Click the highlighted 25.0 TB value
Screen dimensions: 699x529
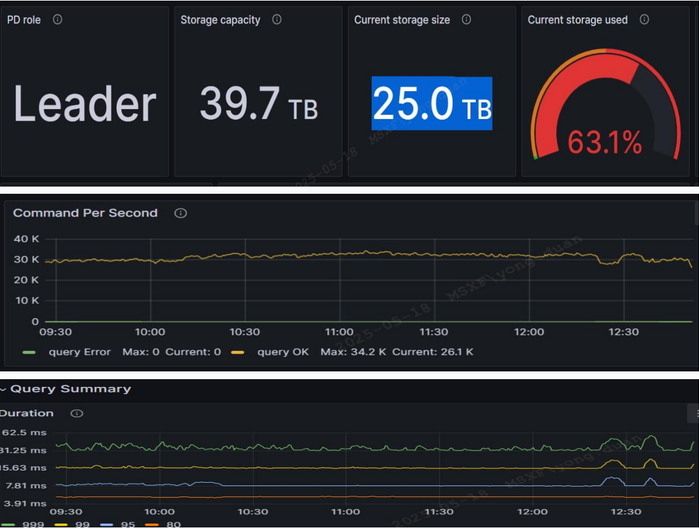(x=432, y=104)
